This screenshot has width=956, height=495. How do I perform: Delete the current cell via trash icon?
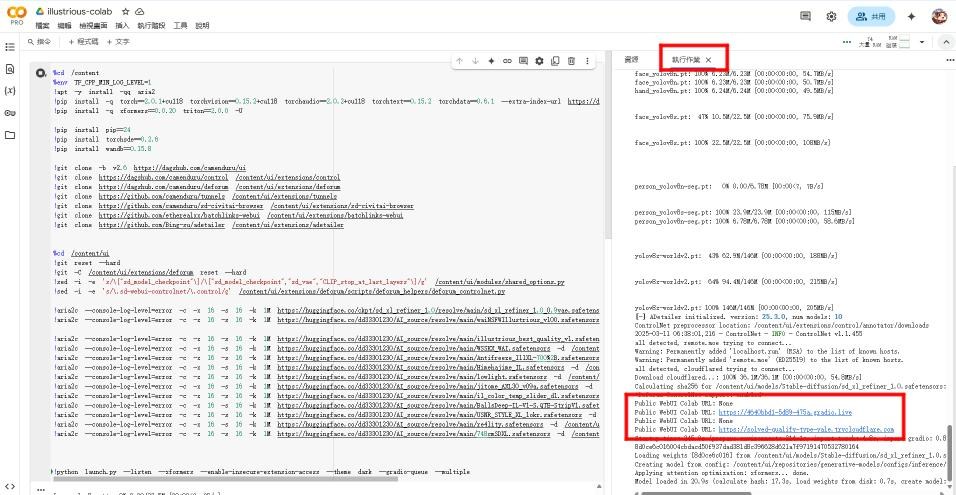571,61
